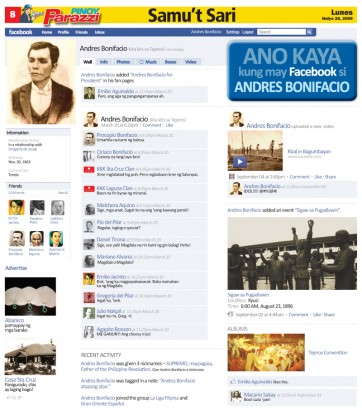Click the KKK Laguna Clan red icon
362x420 pixels.
pos(89,189)
